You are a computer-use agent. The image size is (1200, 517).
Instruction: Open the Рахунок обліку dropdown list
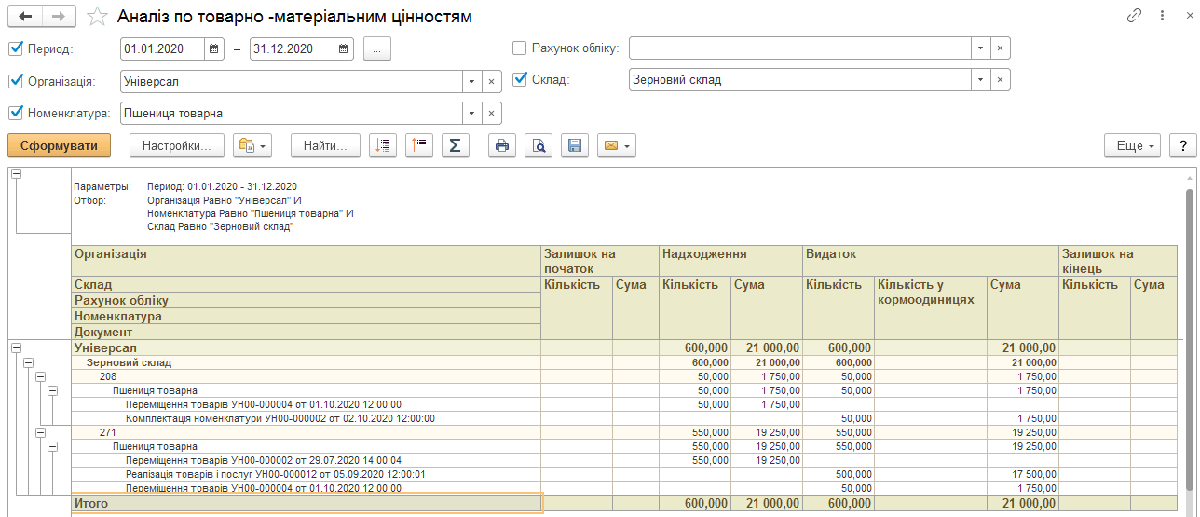tap(981, 48)
